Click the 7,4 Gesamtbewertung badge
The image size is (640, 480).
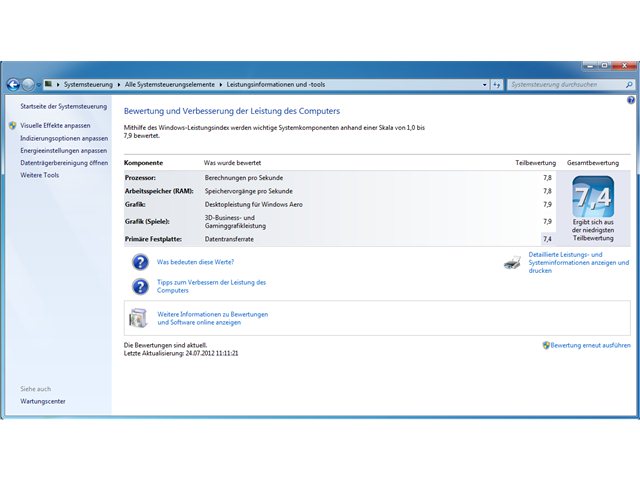(593, 197)
